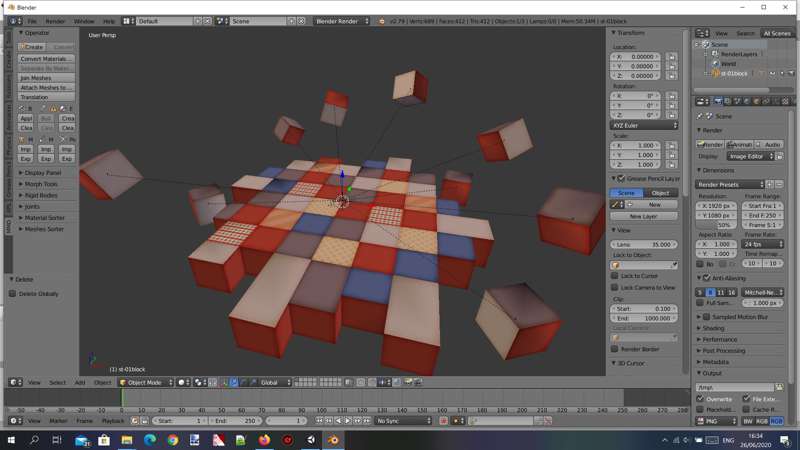This screenshot has height=450, width=800.
Task: Open the Object Mode selector
Action: coord(146,382)
